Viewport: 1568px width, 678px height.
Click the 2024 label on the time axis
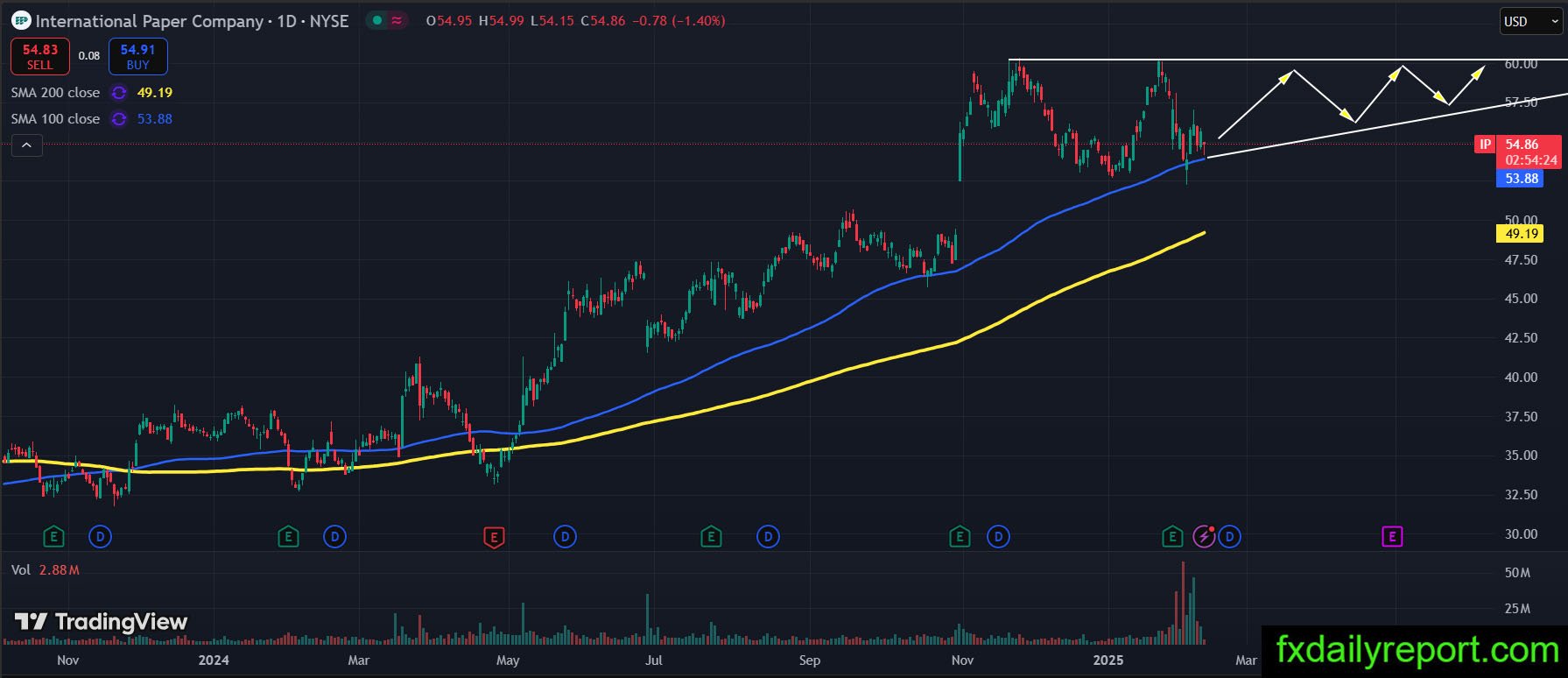(214, 660)
